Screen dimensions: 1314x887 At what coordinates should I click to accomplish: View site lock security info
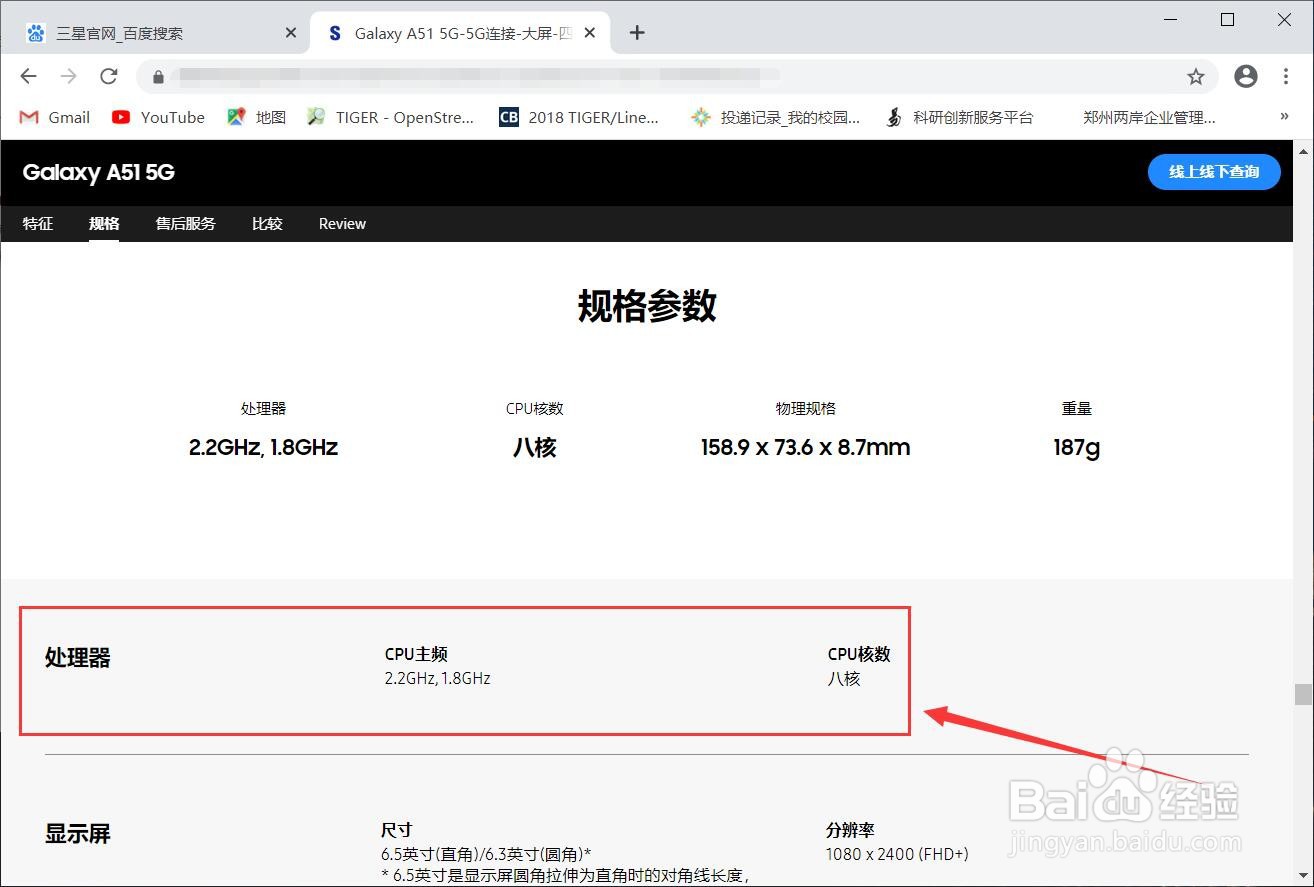(x=157, y=76)
